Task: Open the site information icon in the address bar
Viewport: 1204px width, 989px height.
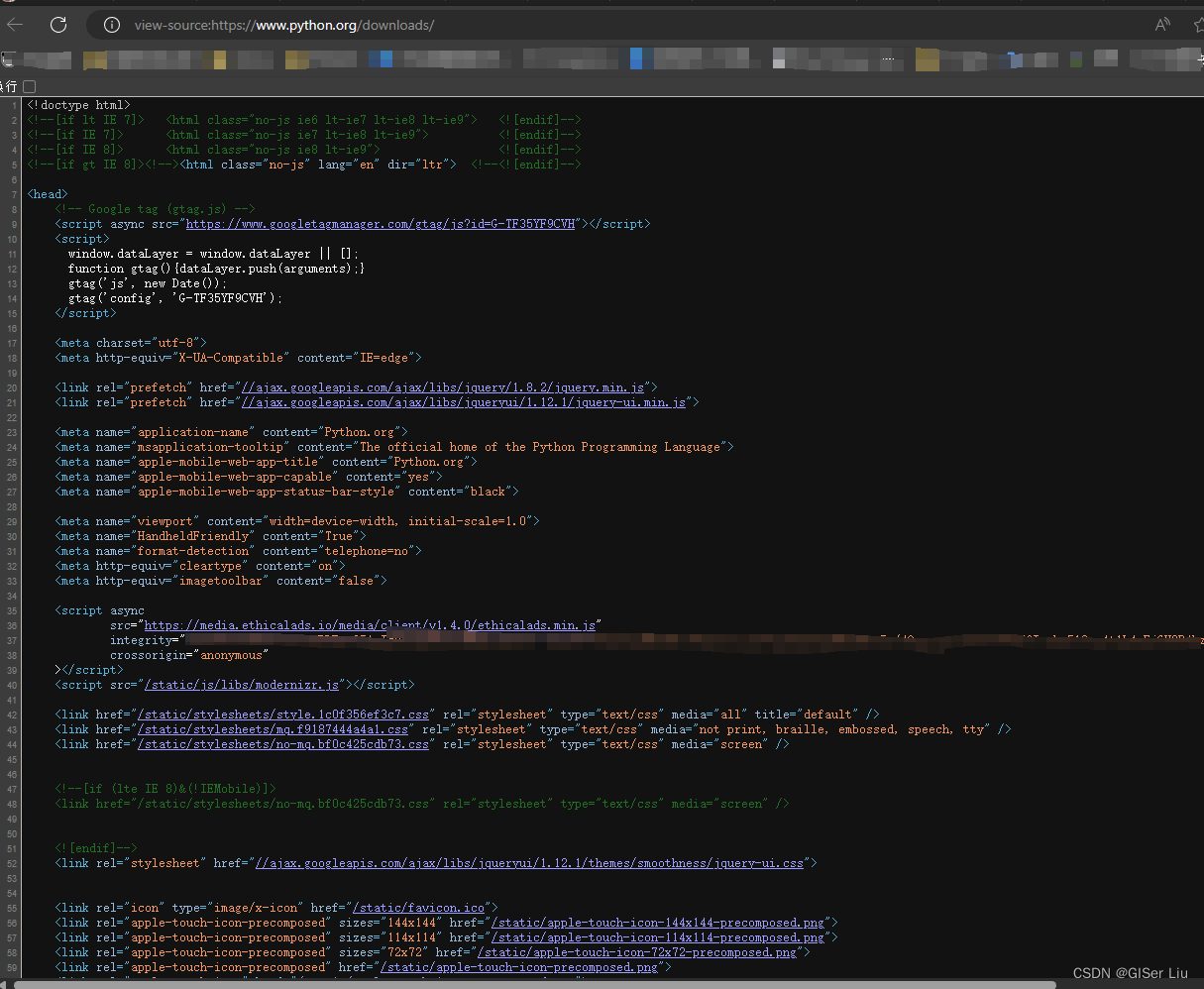Action: 112,25
